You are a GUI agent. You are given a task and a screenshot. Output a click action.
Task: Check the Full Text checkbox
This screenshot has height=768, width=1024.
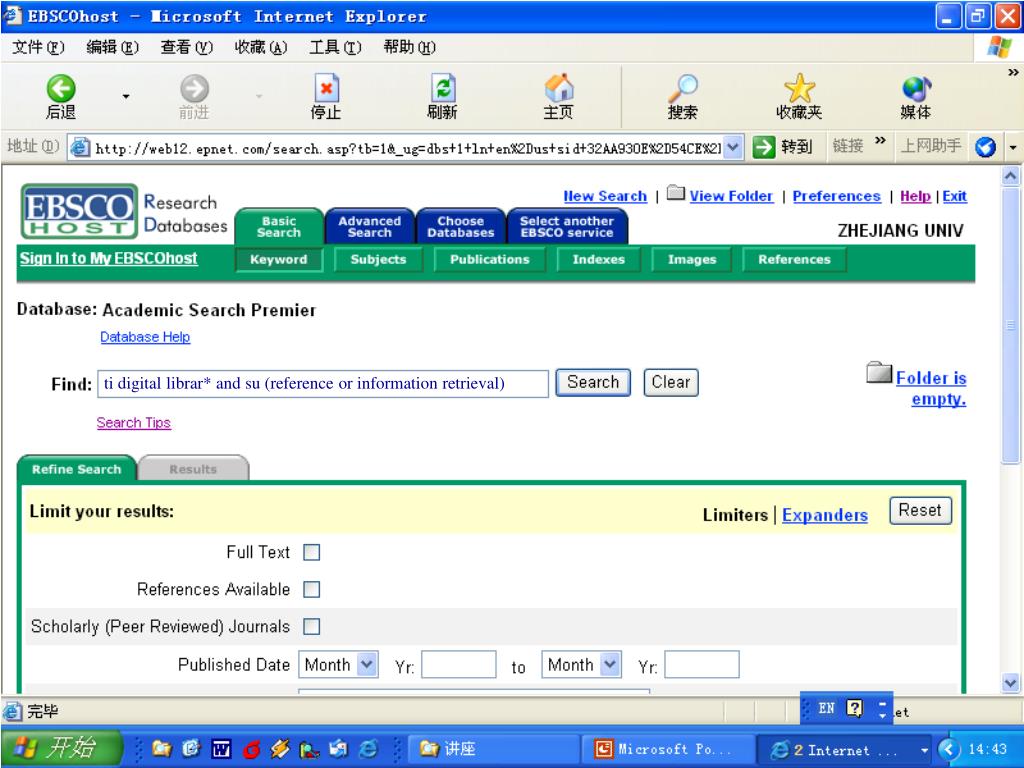312,552
